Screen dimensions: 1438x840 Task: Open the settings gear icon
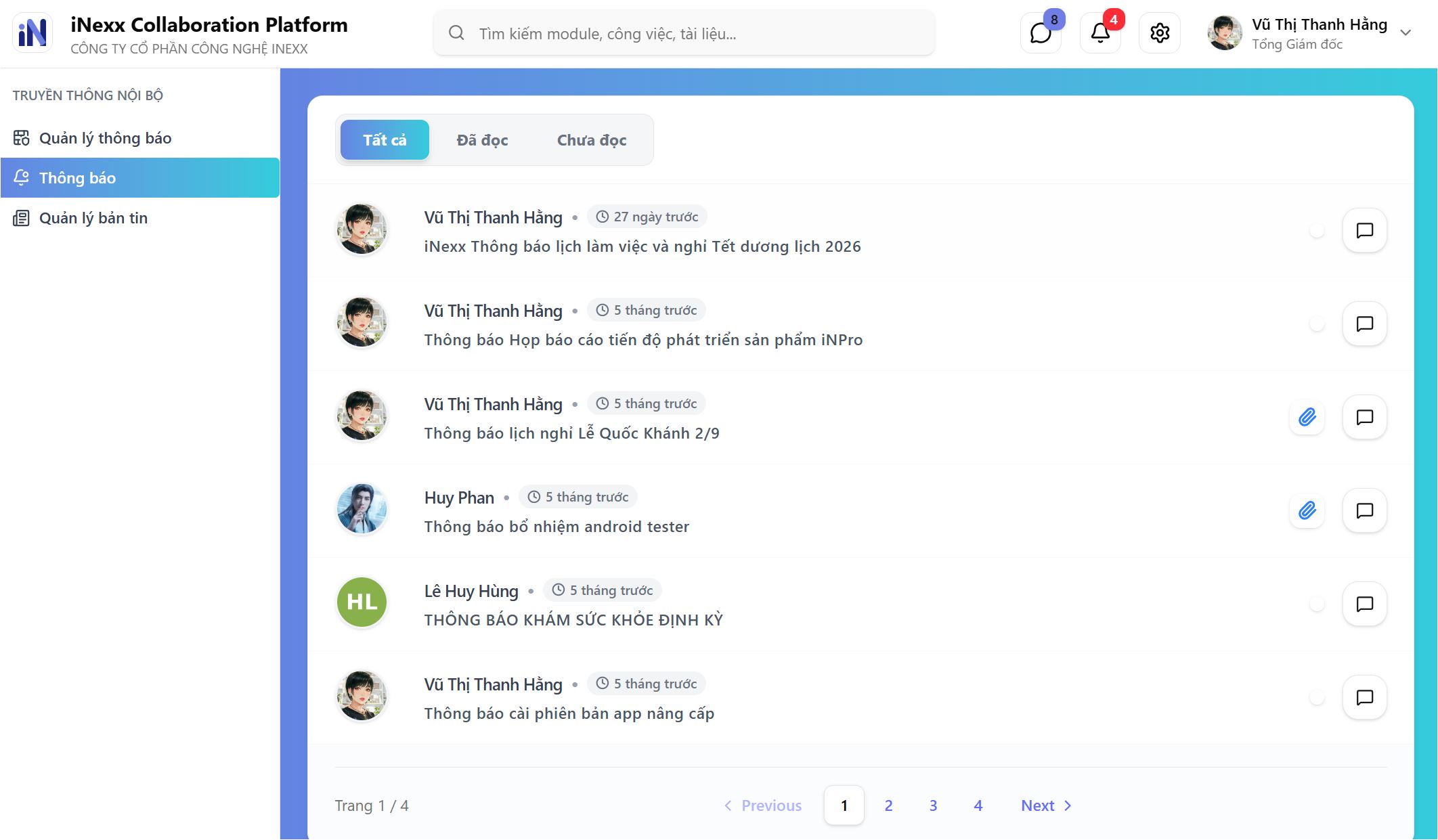pos(1160,33)
